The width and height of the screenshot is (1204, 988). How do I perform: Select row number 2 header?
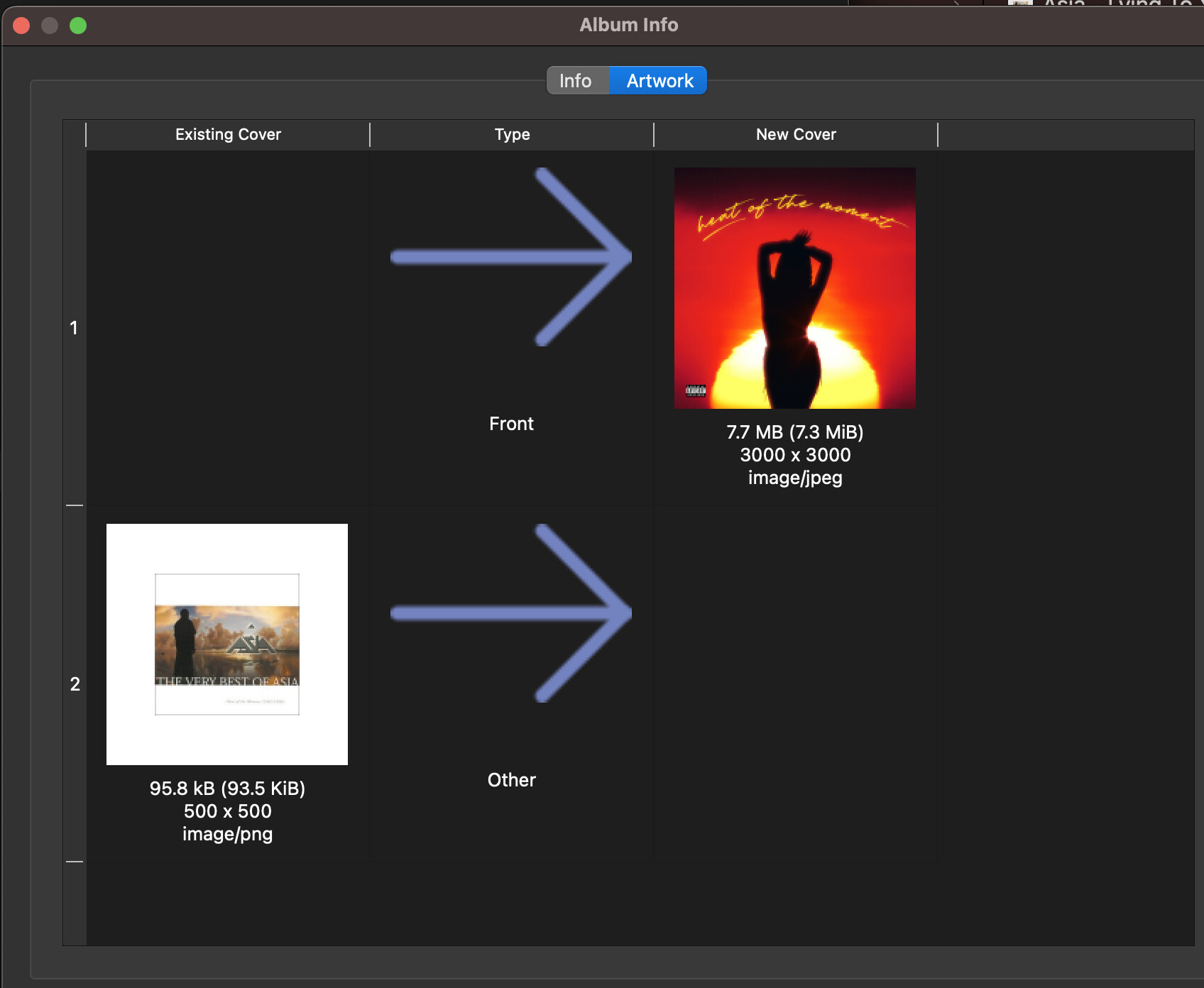pos(75,684)
